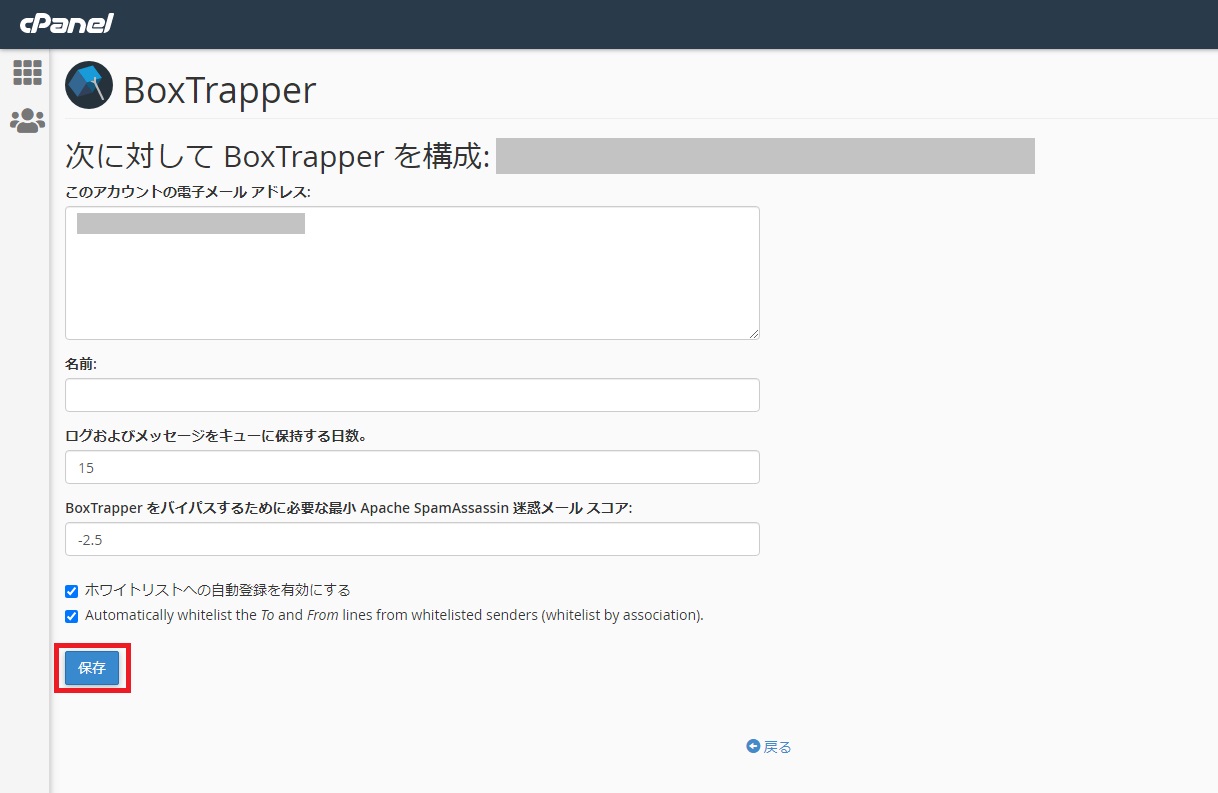The width and height of the screenshot is (1218, 793).
Task: Click into the 名前 name field
Action: point(412,395)
